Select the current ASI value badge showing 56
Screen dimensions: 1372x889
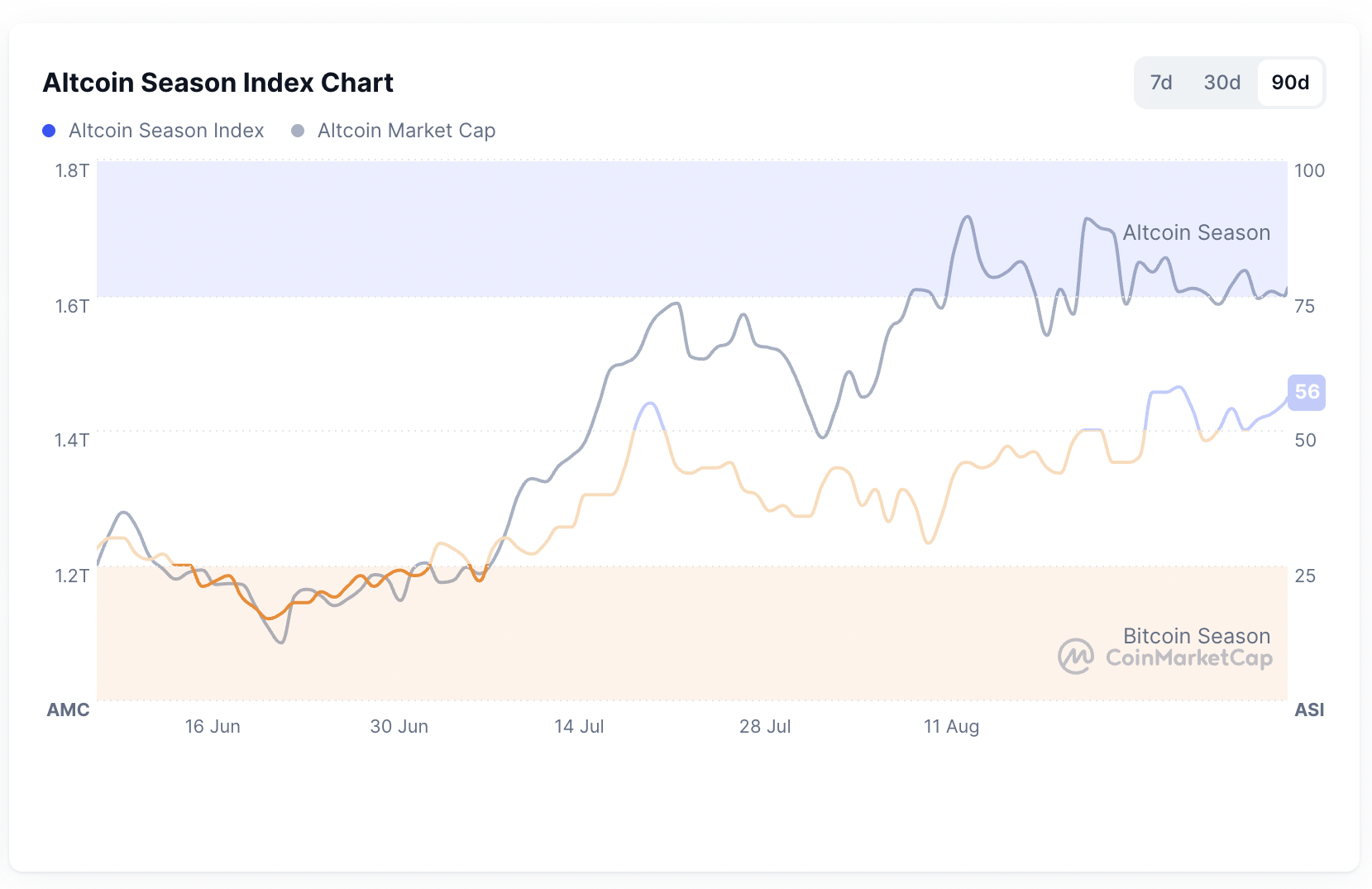click(1306, 393)
